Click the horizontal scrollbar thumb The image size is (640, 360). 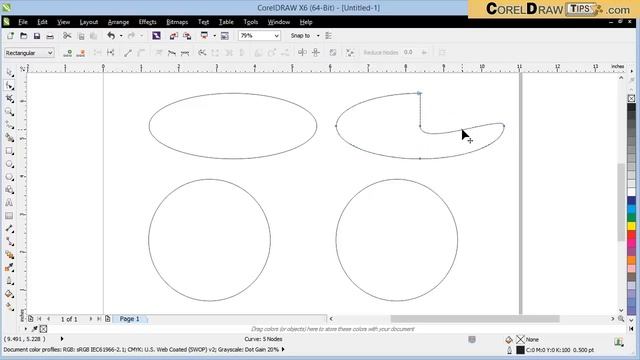(475, 319)
